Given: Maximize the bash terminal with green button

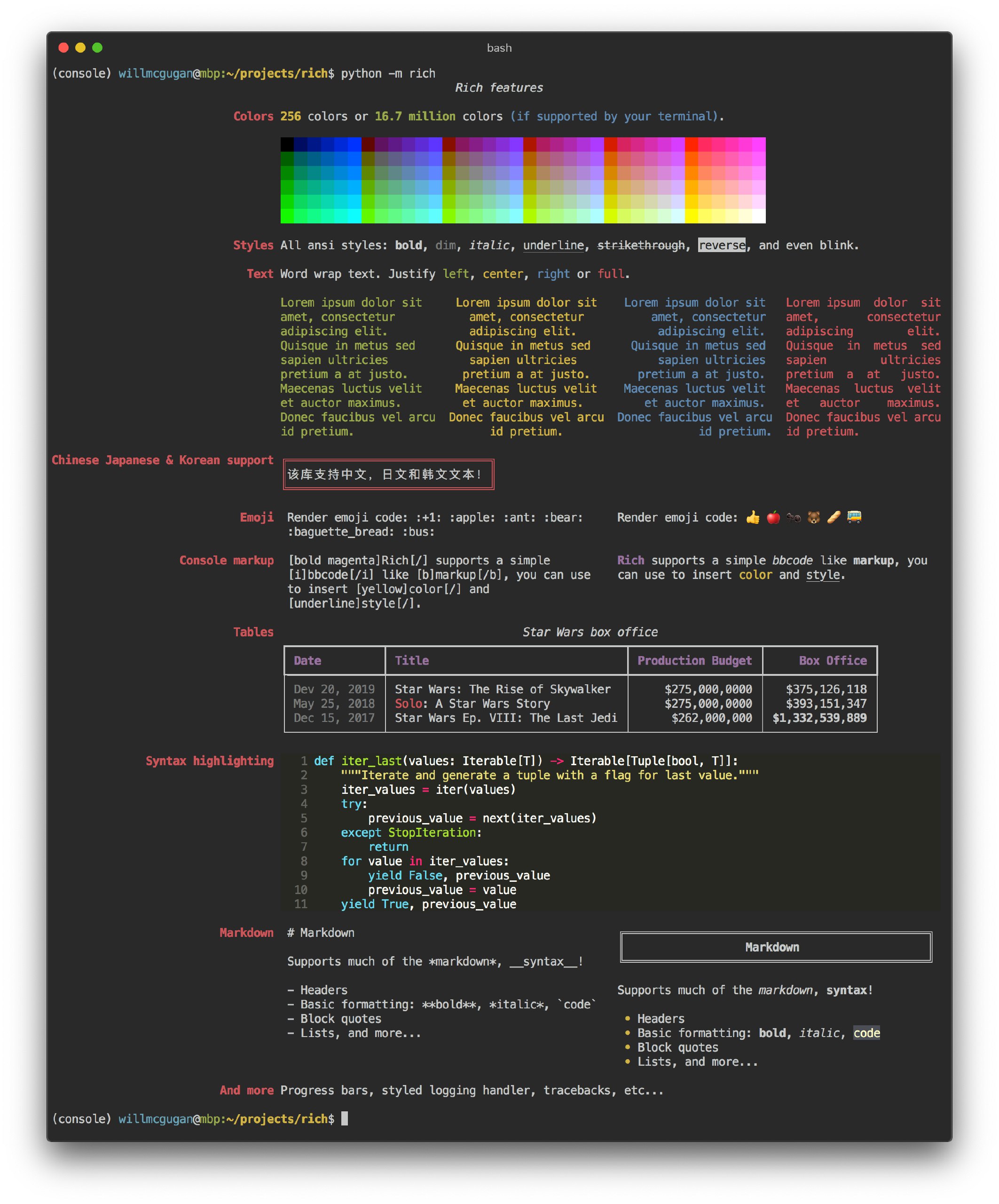Looking at the screenshot, I should [x=97, y=48].
